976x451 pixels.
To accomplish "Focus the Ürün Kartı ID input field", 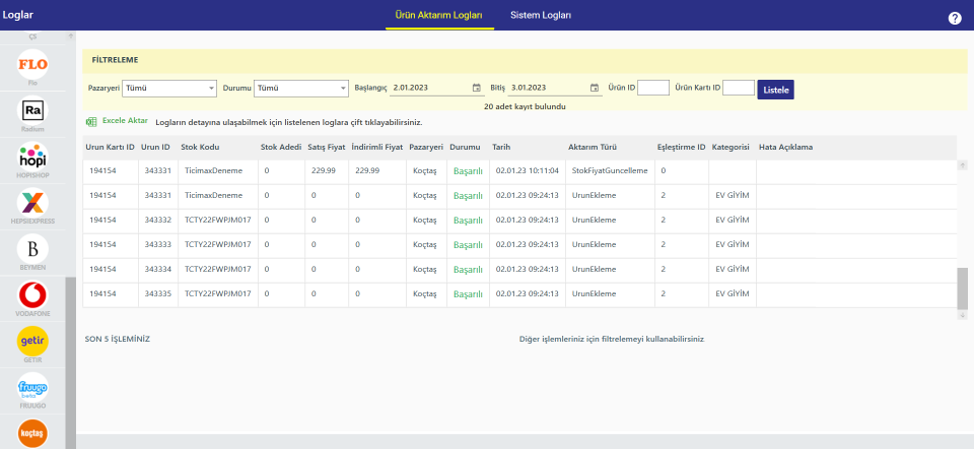I will click(x=739, y=88).
